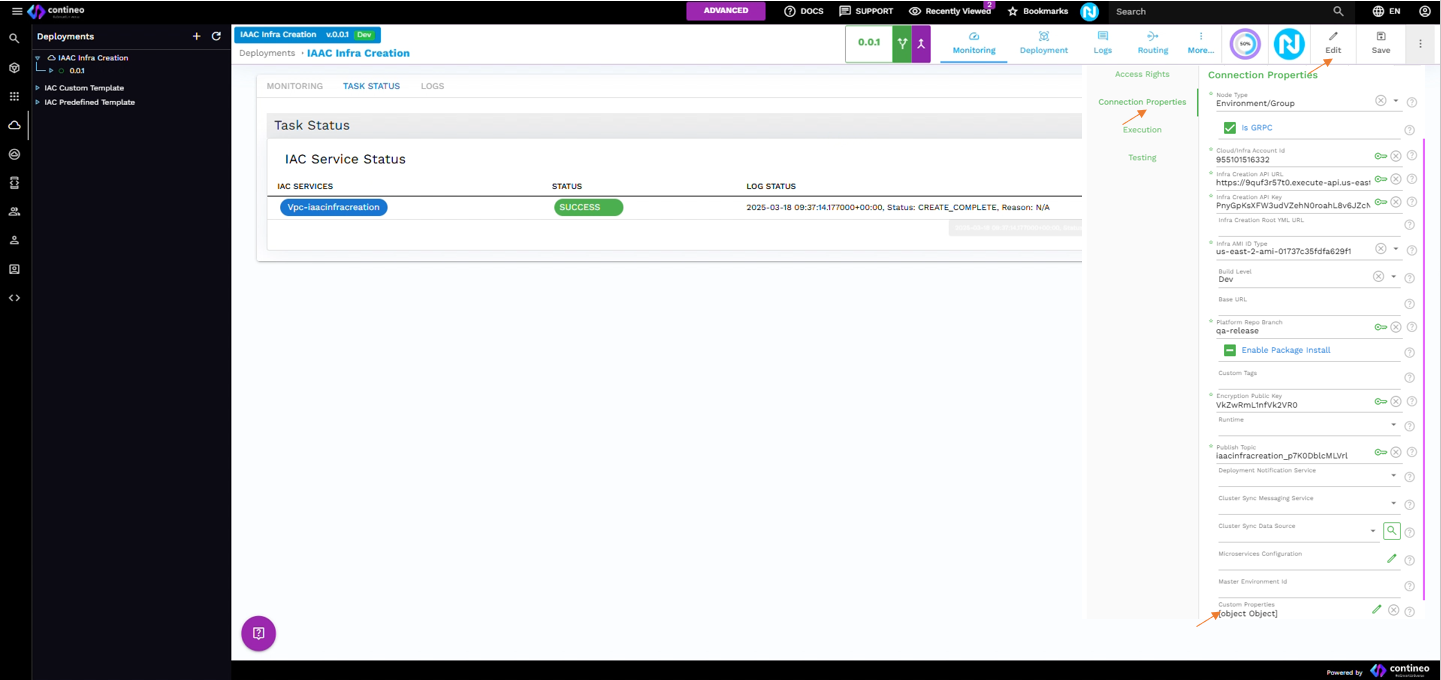Edit Custom Properties with the pencil icon

(x=1377, y=609)
